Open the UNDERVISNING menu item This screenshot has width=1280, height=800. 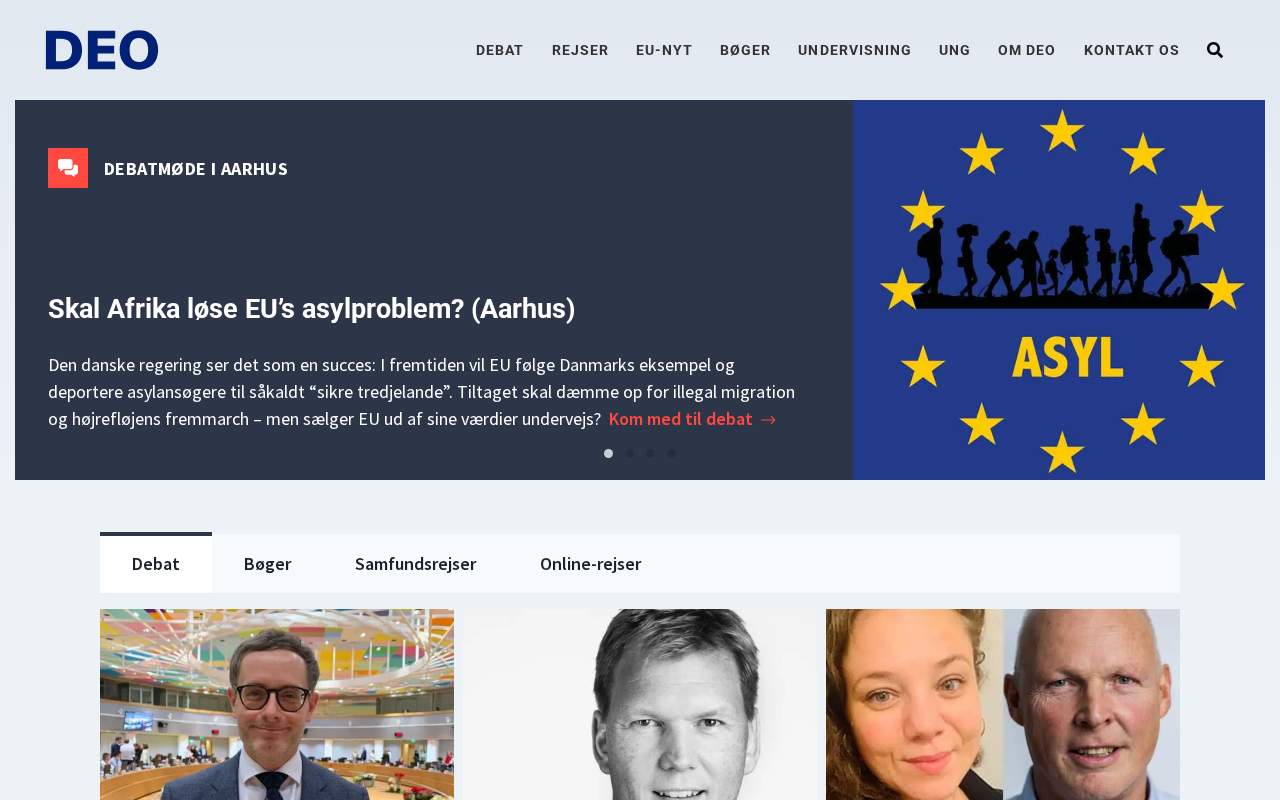854,50
